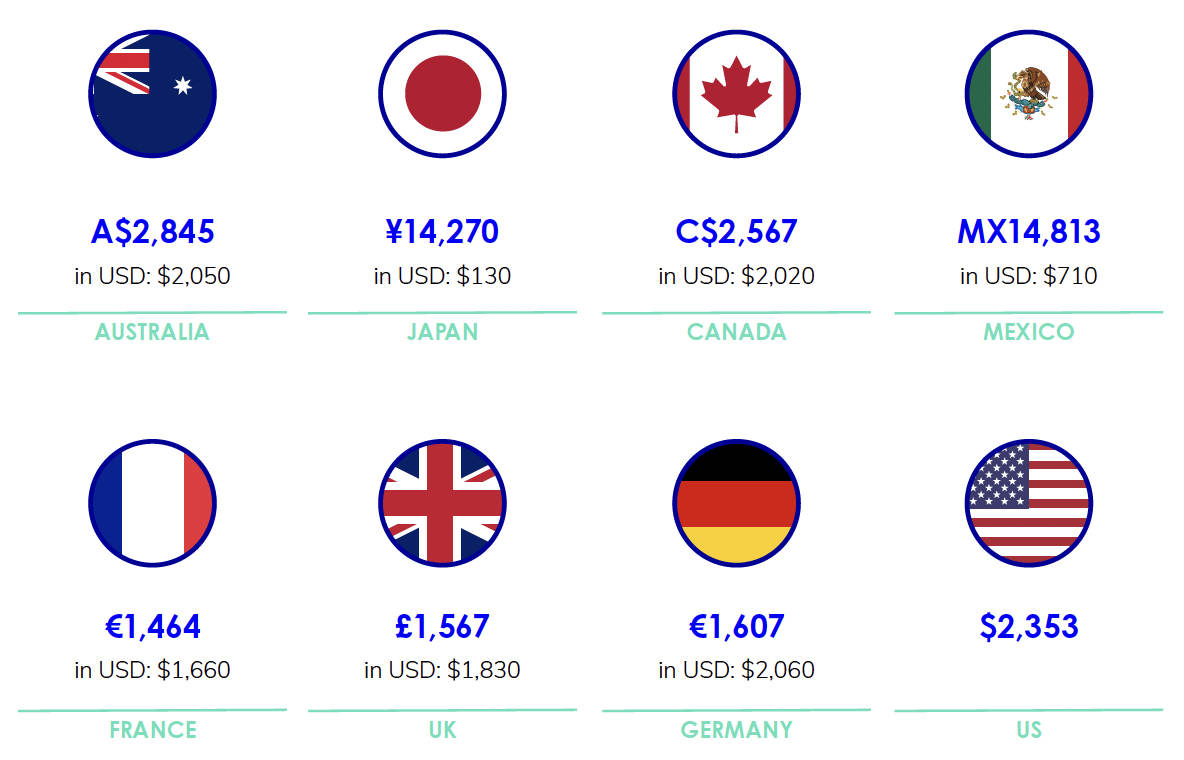
Task: Select the JAPAN label
Action: (x=442, y=332)
